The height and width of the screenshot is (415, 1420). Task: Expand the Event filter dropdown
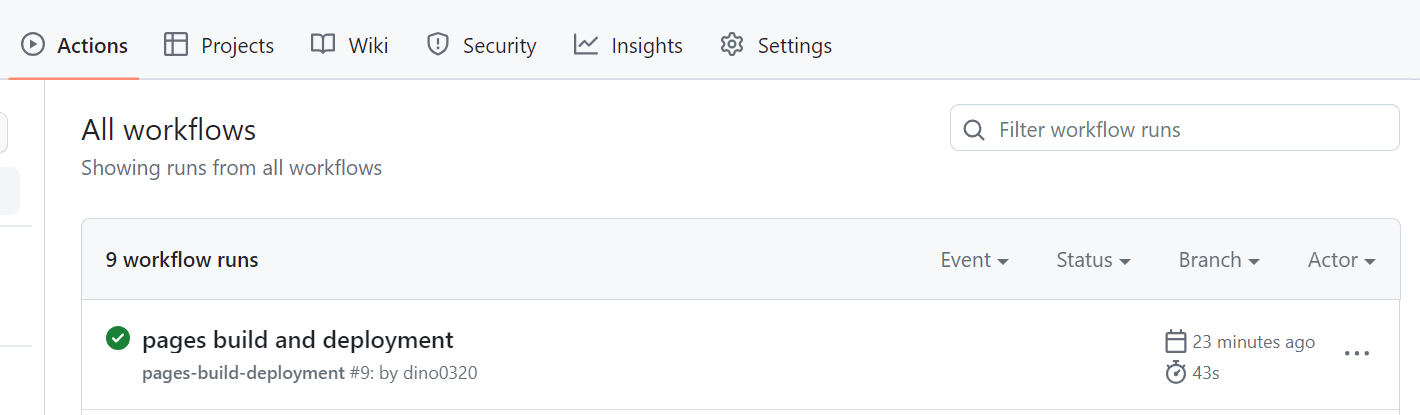(x=974, y=260)
